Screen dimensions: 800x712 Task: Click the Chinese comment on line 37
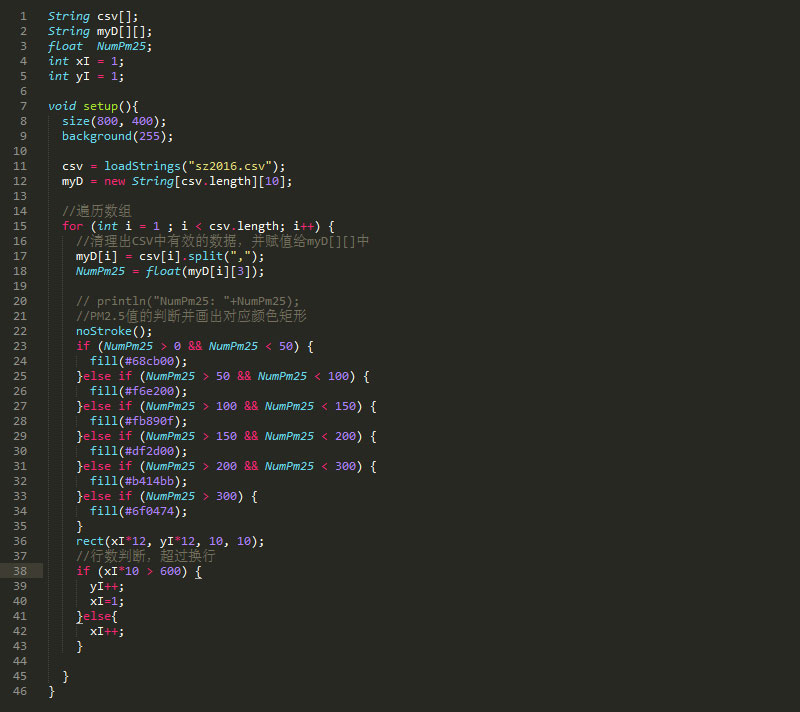[x=145, y=556]
